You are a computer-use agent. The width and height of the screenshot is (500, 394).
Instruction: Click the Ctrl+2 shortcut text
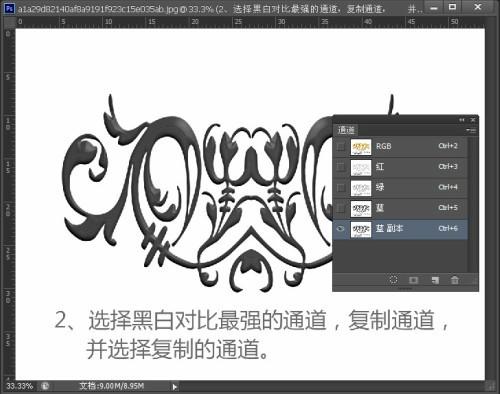[448, 146]
